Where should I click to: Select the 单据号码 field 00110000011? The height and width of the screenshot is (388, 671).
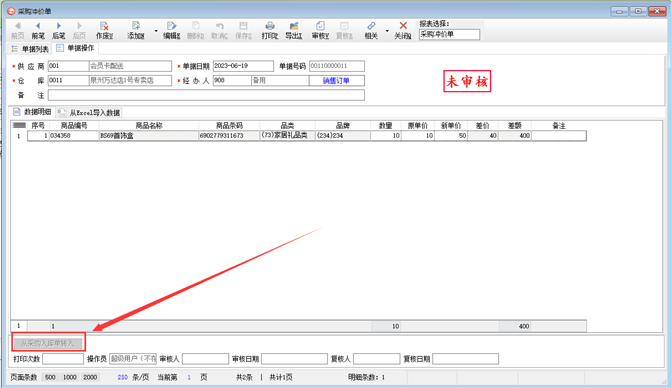pyautogui.click(x=337, y=66)
